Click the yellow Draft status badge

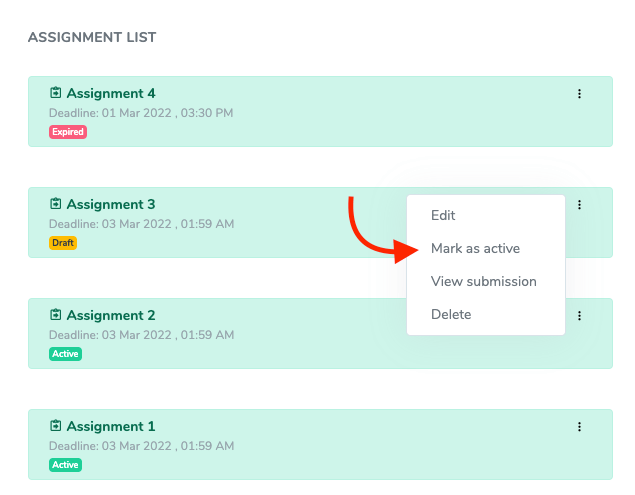click(x=63, y=243)
